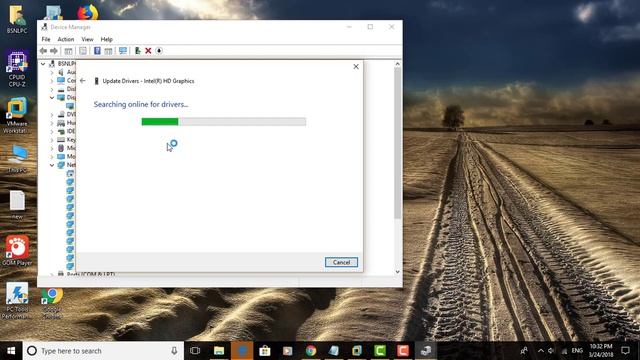This screenshot has width=640, height=360.
Task: Open the PC Tools Performance desktop shortcut
Action: pyautogui.click(x=17, y=300)
